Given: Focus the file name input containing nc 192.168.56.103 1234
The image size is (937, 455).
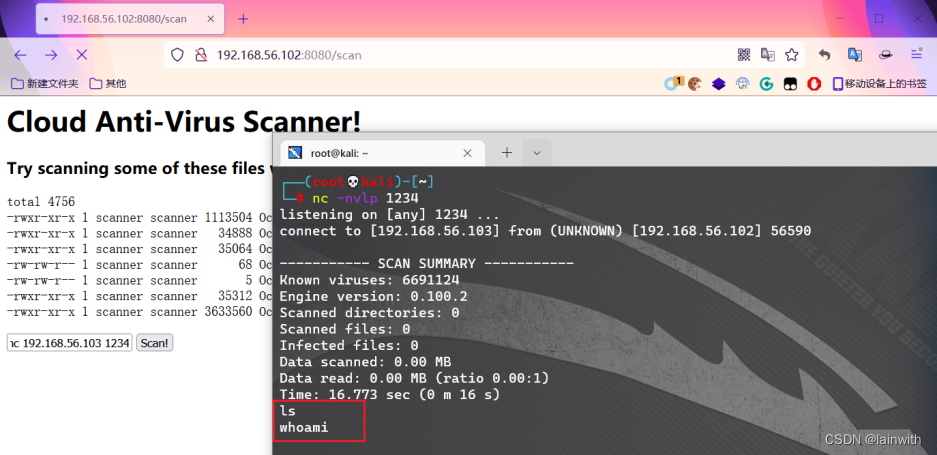Looking at the screenshot, I should coord(69,343).
